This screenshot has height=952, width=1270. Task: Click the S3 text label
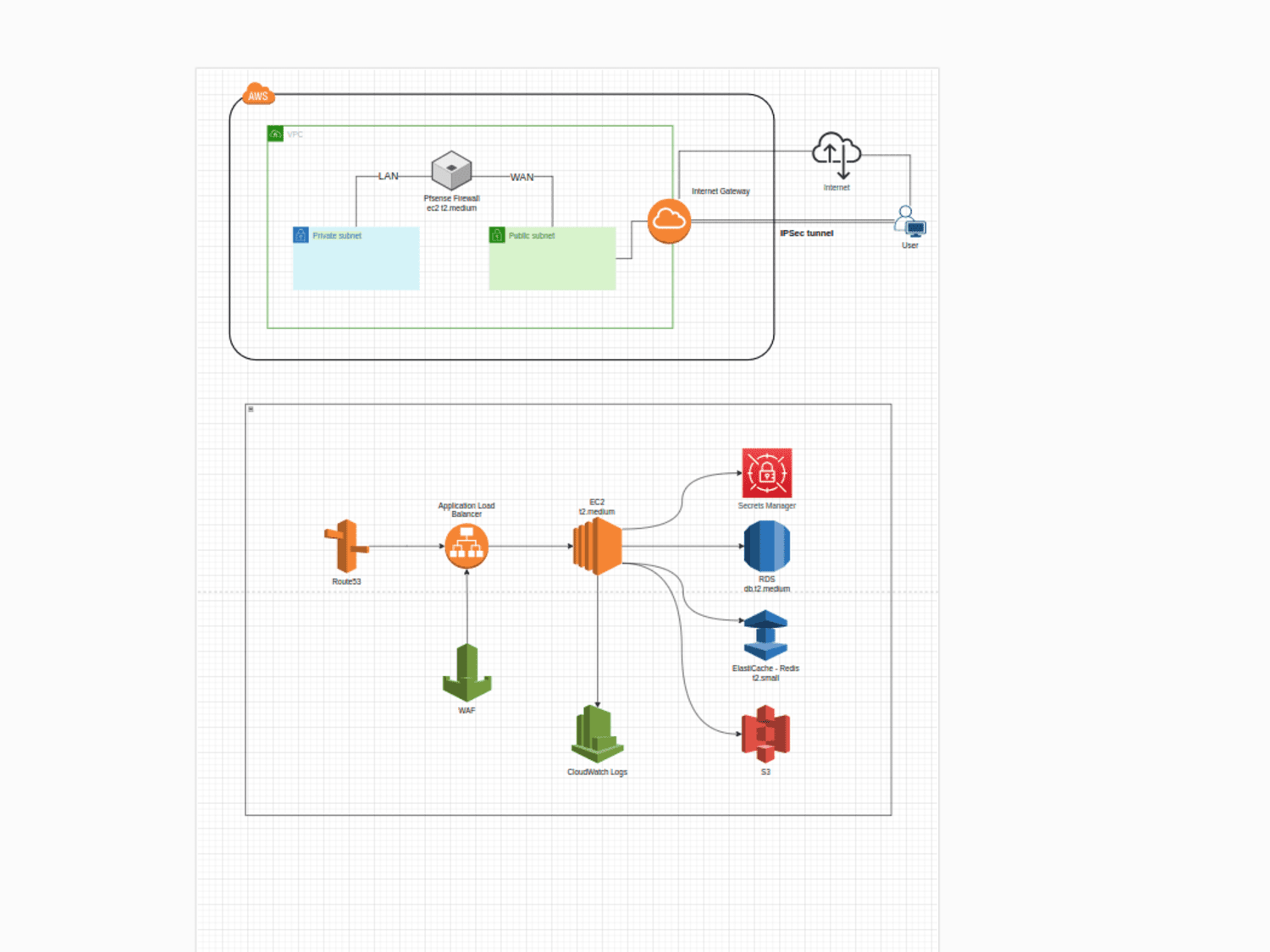click(765, 772)
